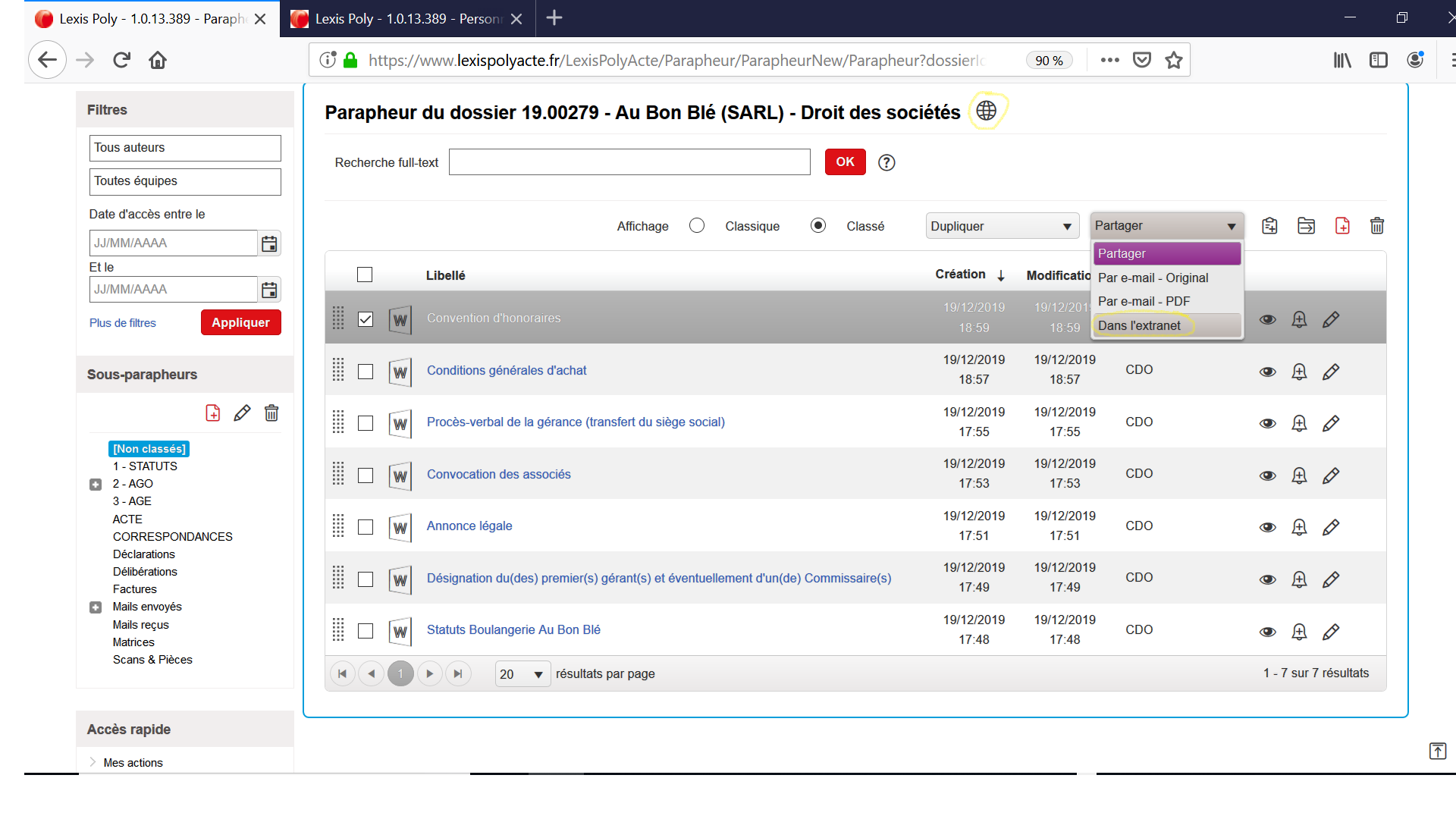
Task: Expand the Mes actions section
Action: click(x=93, y=762)
